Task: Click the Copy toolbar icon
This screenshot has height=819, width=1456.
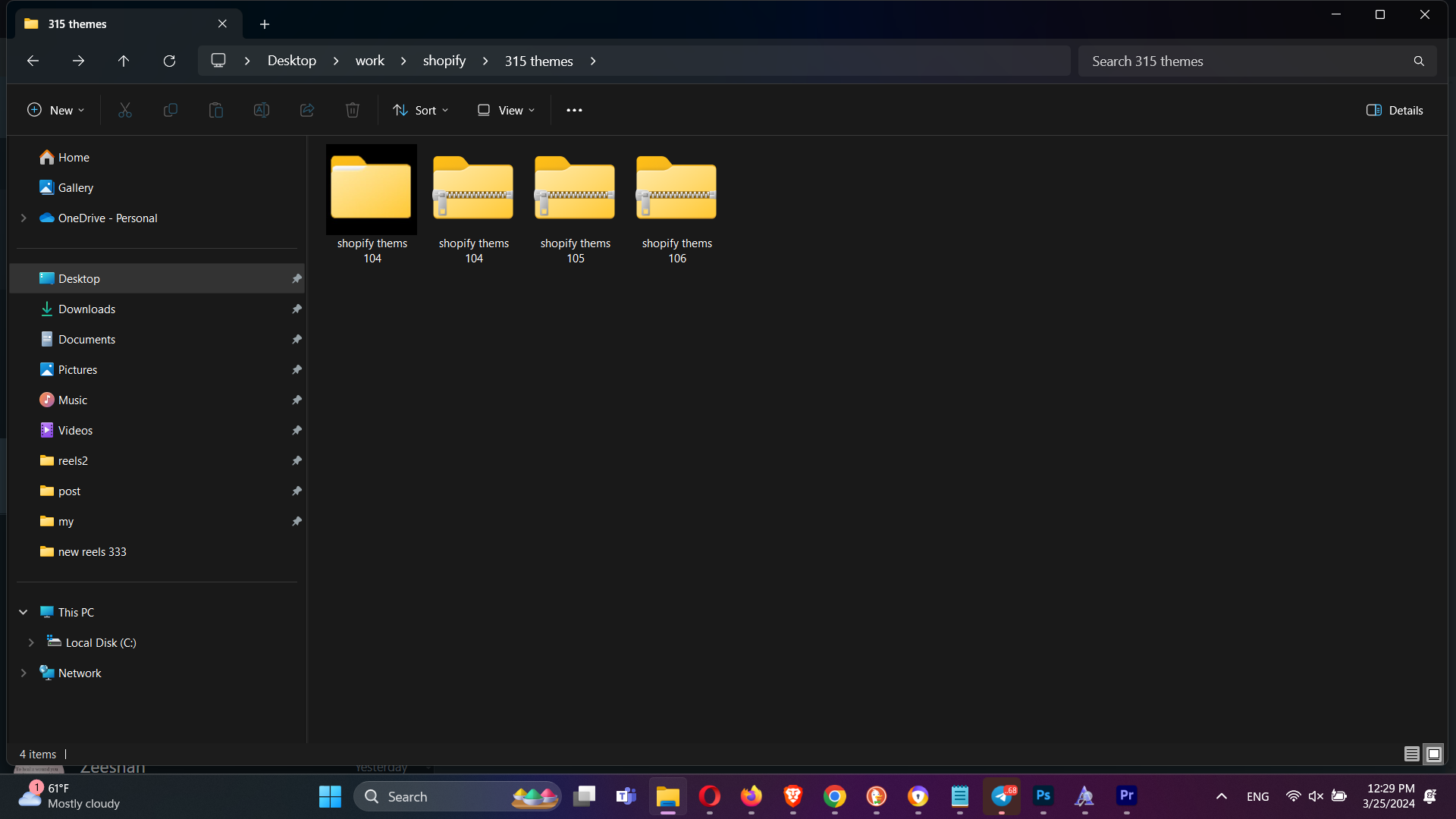Action: point(171,110)
